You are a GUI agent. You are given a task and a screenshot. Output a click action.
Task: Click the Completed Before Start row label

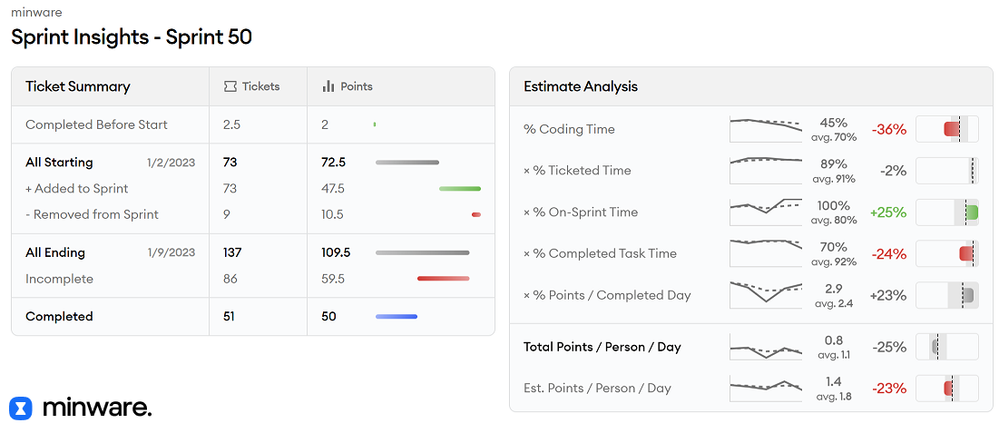coord(96,124)
